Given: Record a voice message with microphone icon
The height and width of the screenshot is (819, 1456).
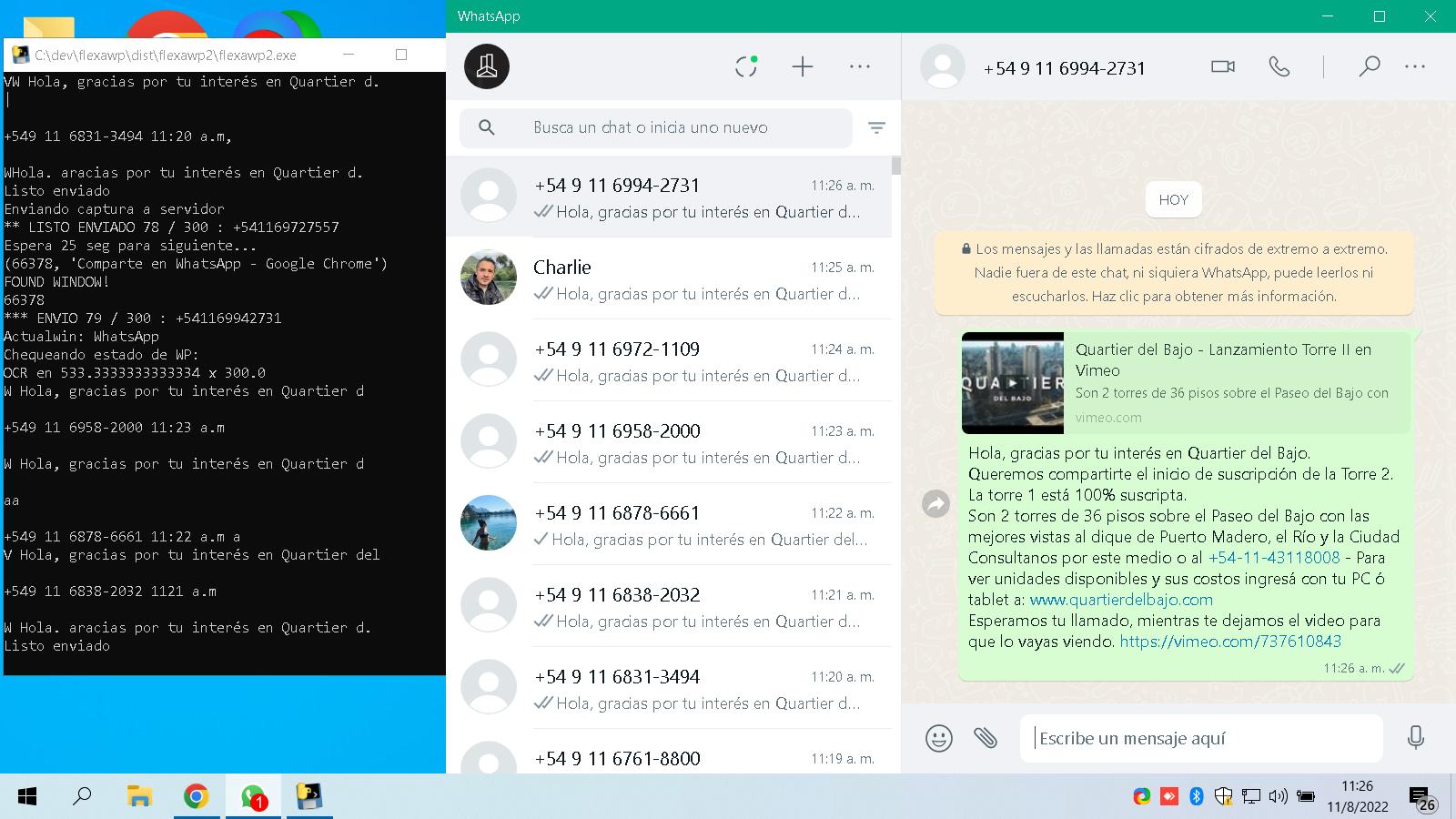Looking at the screenshot, I should point(1415,737).
